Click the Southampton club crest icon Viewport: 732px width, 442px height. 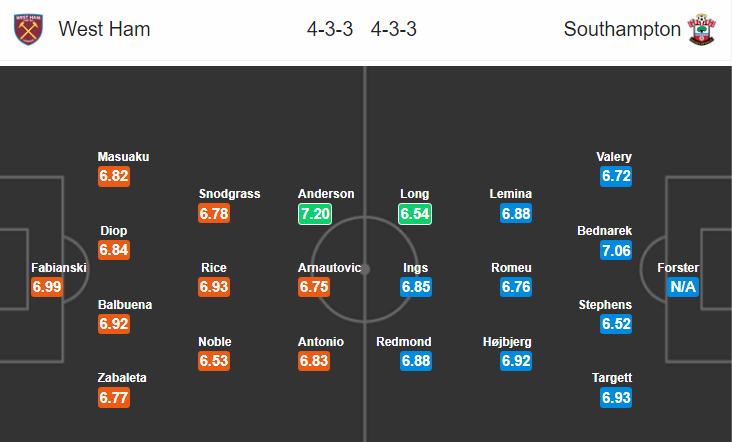702,29
